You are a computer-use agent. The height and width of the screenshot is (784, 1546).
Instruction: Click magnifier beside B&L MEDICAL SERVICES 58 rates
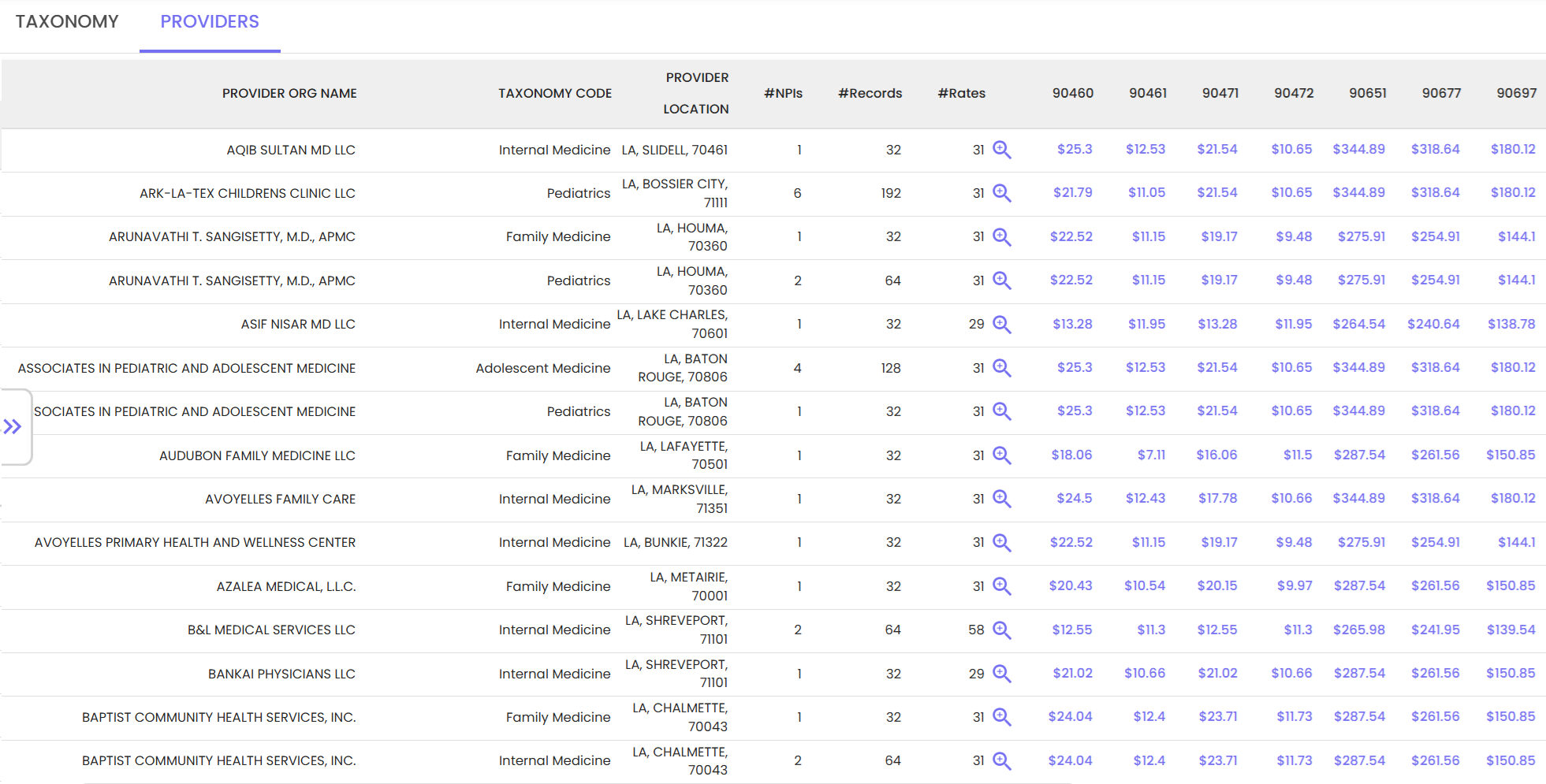point(1001,630)
